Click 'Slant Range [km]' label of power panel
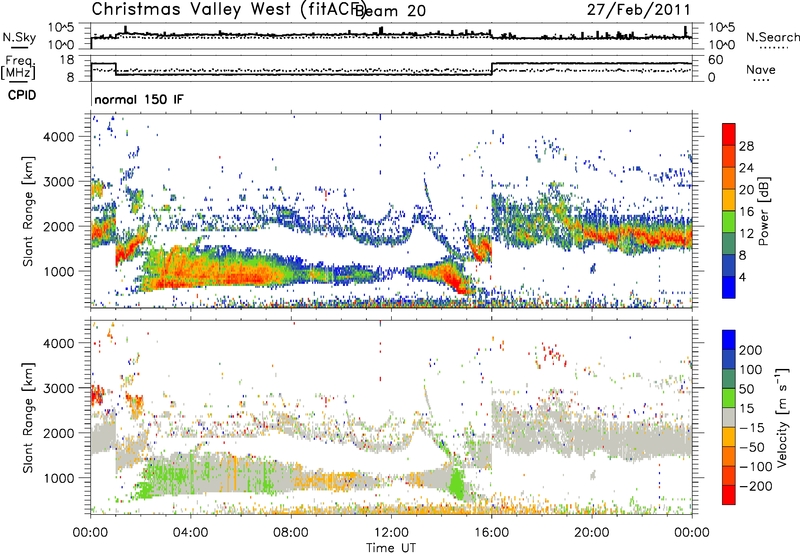This screenshot has width=800, height=554. (28, 211)
